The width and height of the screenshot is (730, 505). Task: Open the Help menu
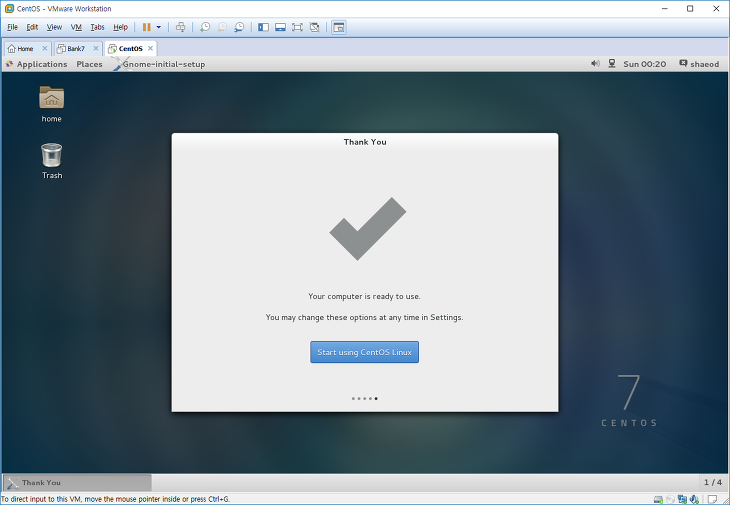click(120, 27)
